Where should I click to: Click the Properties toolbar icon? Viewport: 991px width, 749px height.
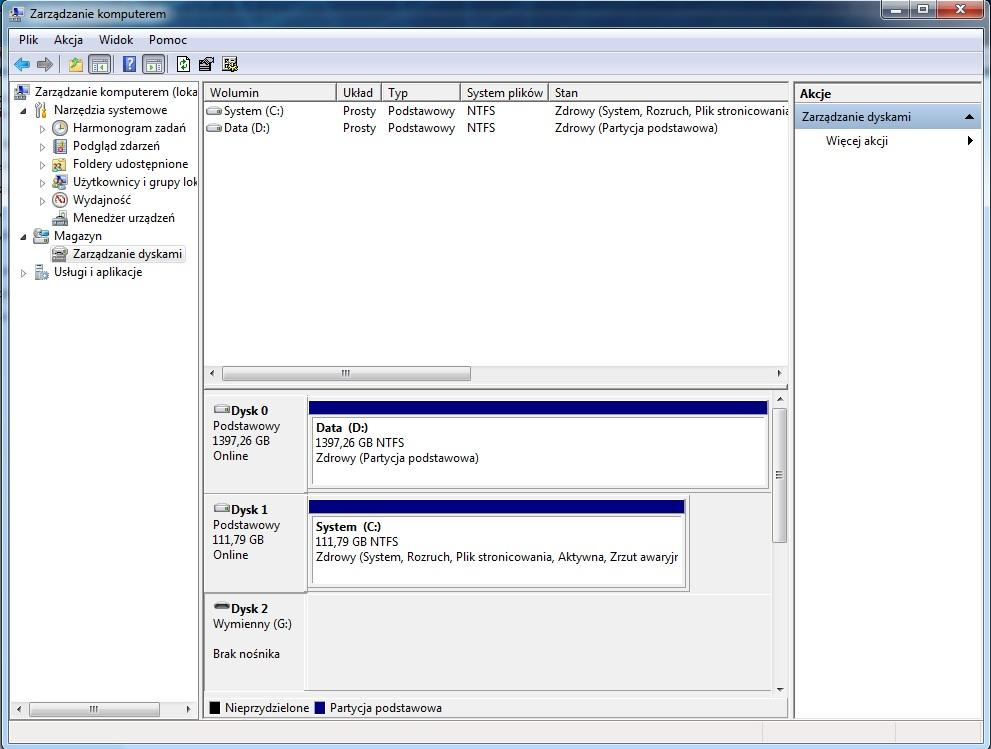[206, 64]
